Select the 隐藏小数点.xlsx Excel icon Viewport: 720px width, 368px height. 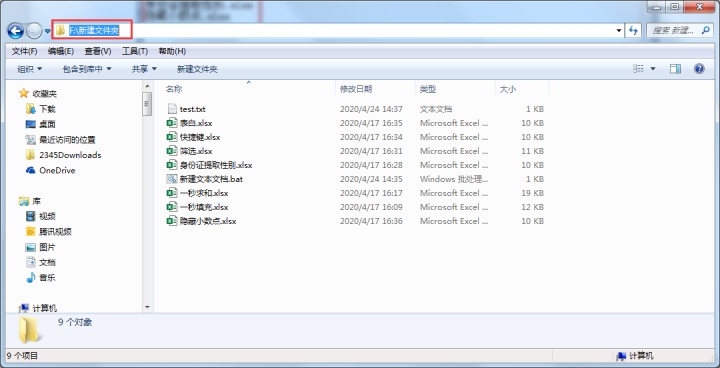click(172, 221)
